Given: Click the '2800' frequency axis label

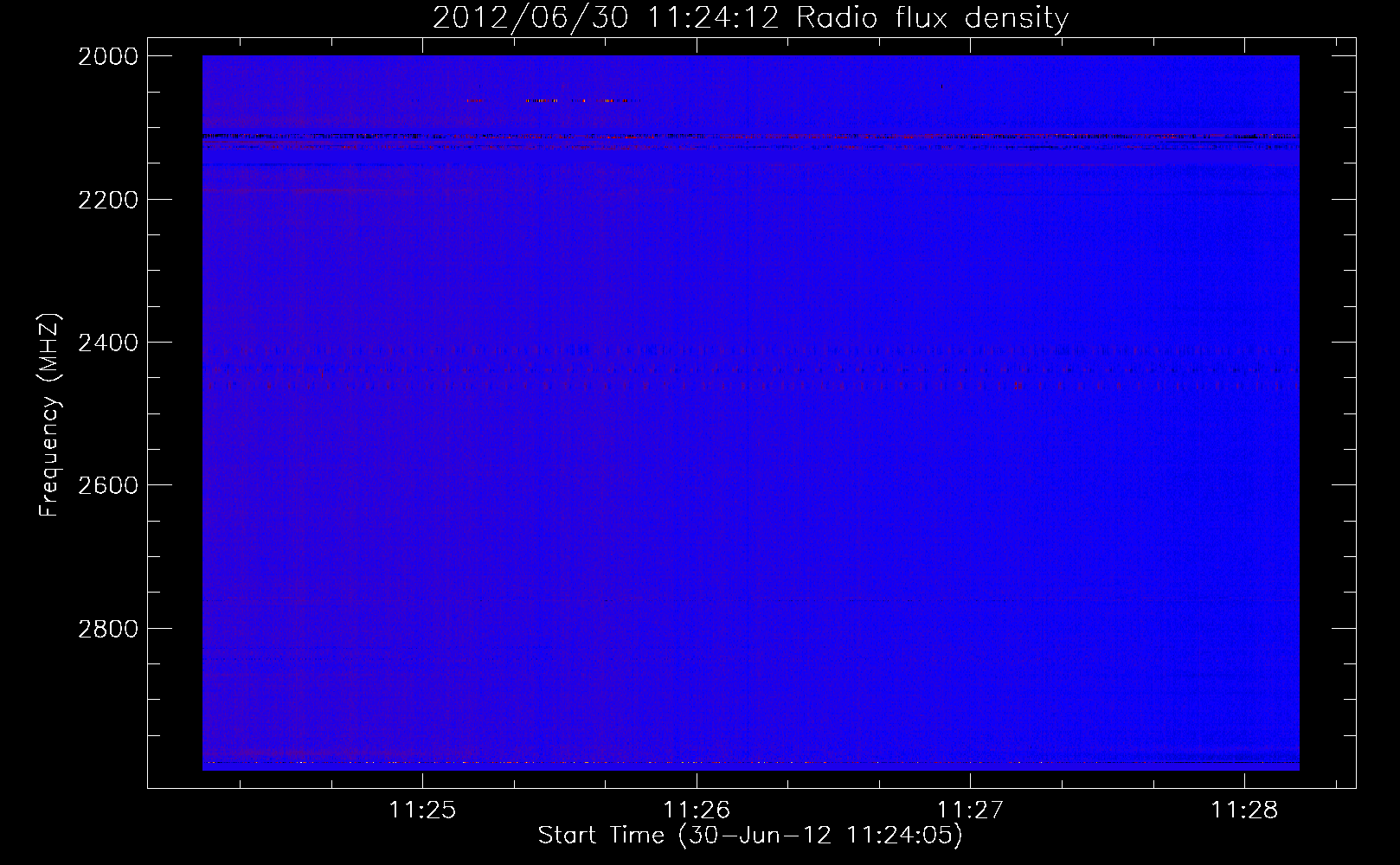Looking at the screenshot, I should tap(108, 629).
